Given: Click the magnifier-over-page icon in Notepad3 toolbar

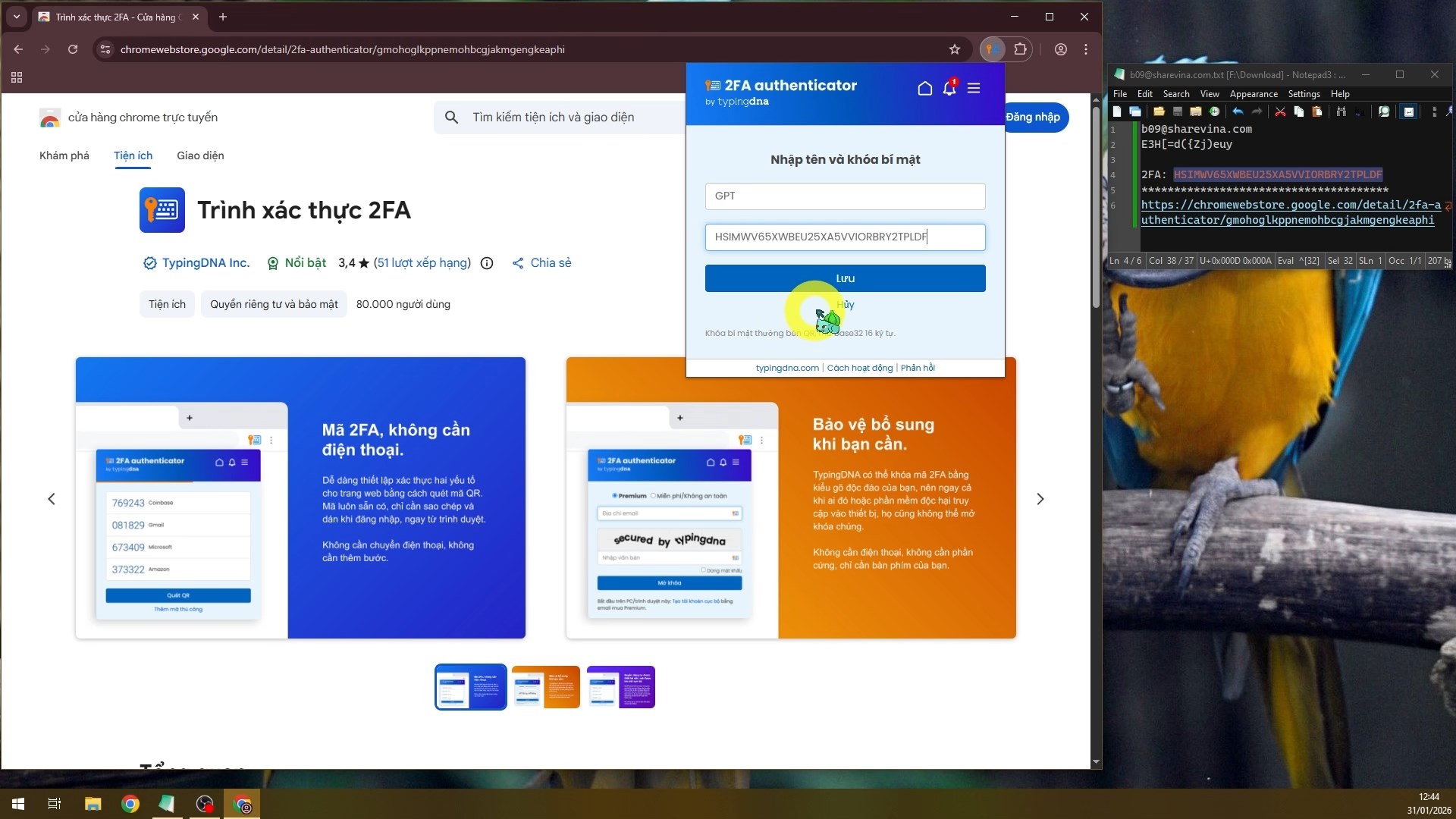Looking at the screenshot, I should pyautogui.click(x=1384, y=111).
